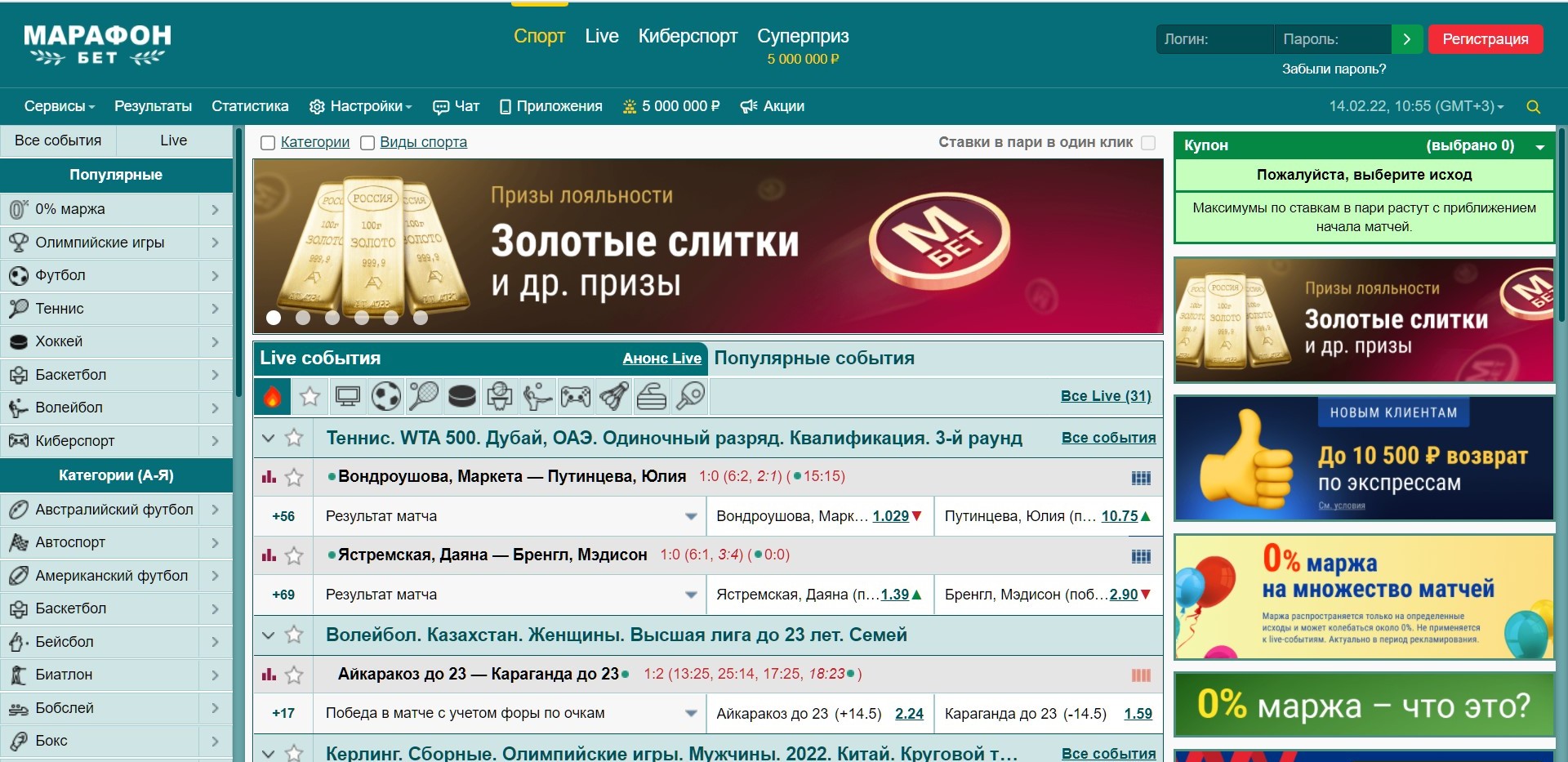
Task: Open Чат from the toolbar
Action: pos(456,106)
